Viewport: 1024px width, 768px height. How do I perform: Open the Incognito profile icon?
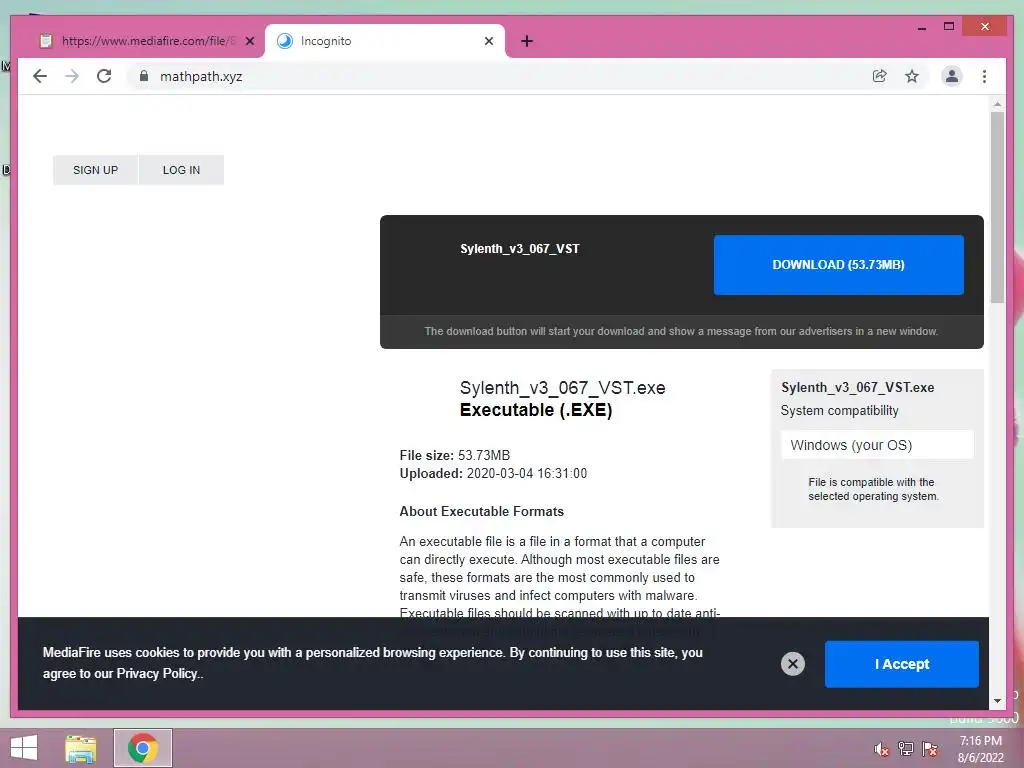[x=952, y=76]
